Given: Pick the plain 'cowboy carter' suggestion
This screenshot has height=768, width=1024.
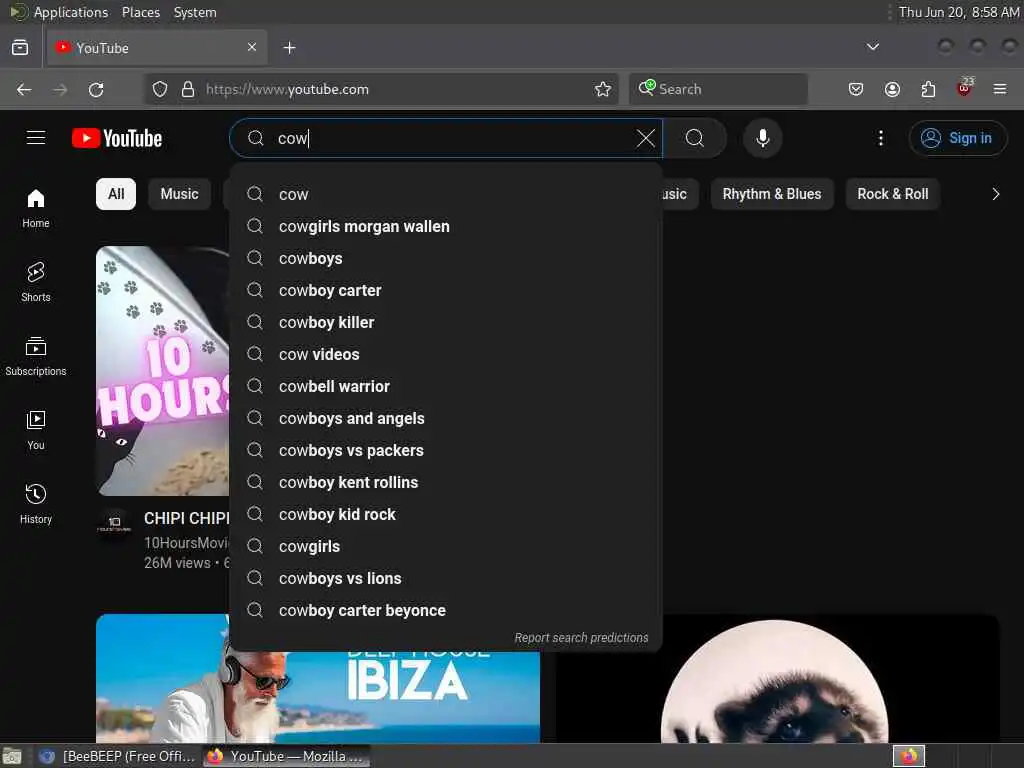Looking at the screenshot, I should tap(446, 290).
